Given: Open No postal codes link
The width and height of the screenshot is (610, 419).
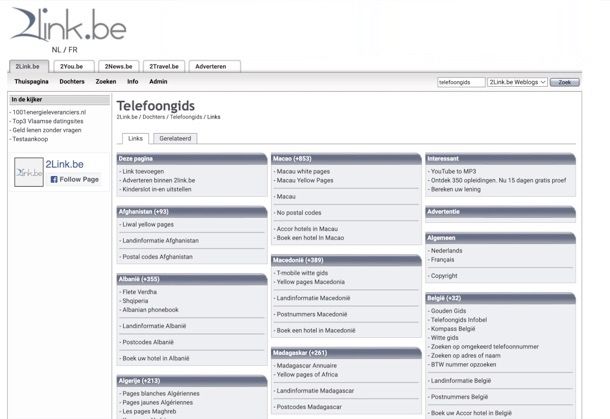Looking at the screenshot, I should click(x=299, y=213).
